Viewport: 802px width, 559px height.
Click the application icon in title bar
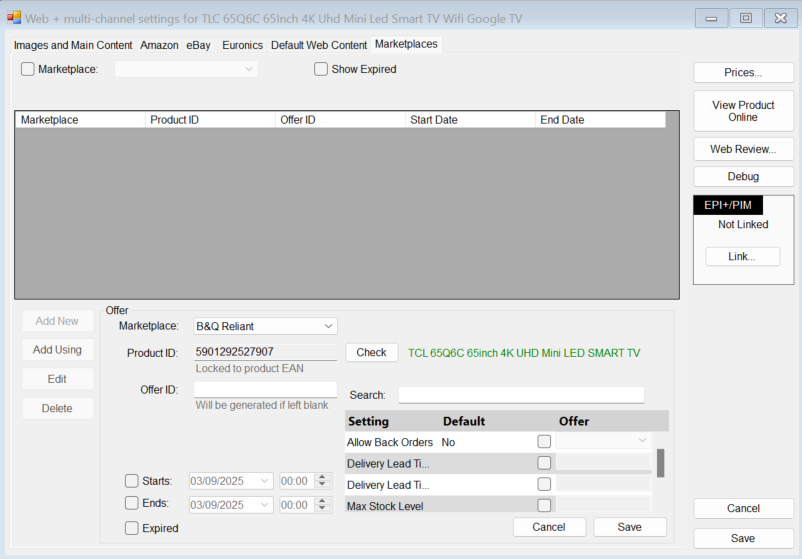tap(14, 18)
